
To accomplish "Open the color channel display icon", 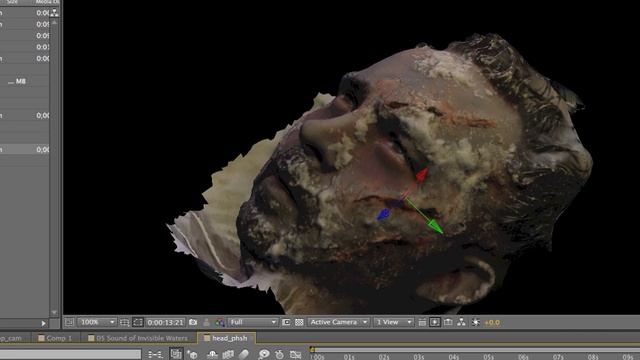I will click(x=220, y=322).
